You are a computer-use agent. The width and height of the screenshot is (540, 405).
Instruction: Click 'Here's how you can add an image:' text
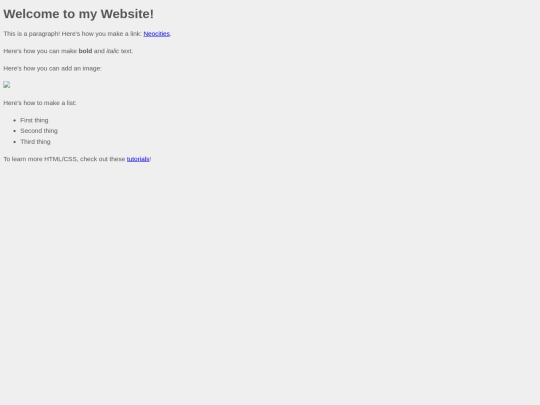pos(52,69)
